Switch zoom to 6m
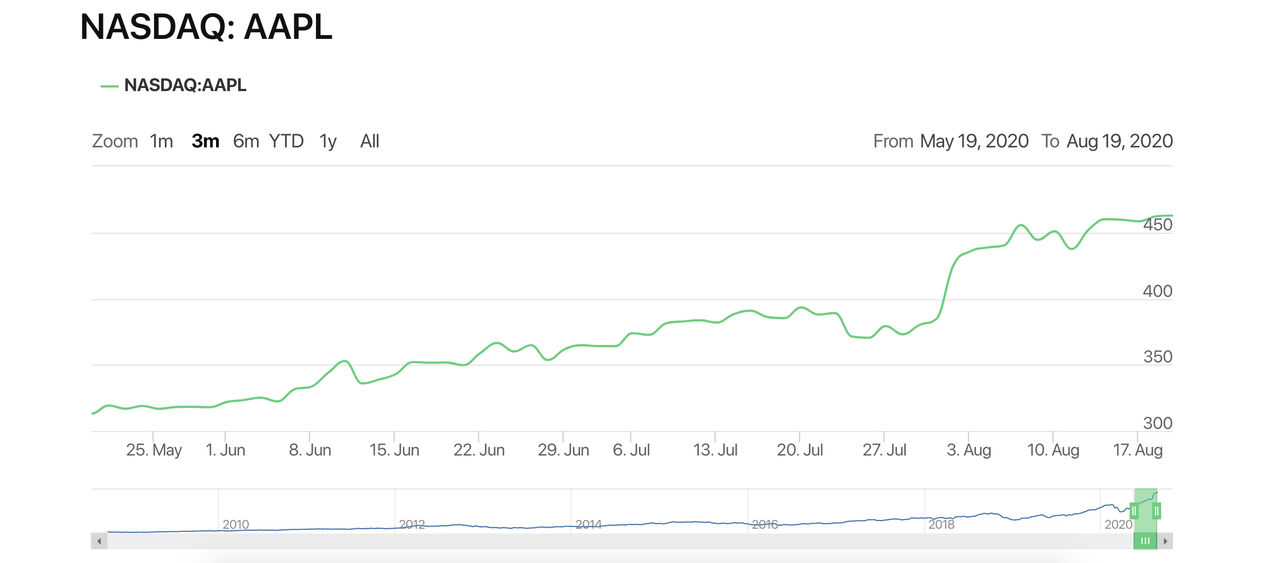Viewport: 1280px width, 563px height. [246, 141]
